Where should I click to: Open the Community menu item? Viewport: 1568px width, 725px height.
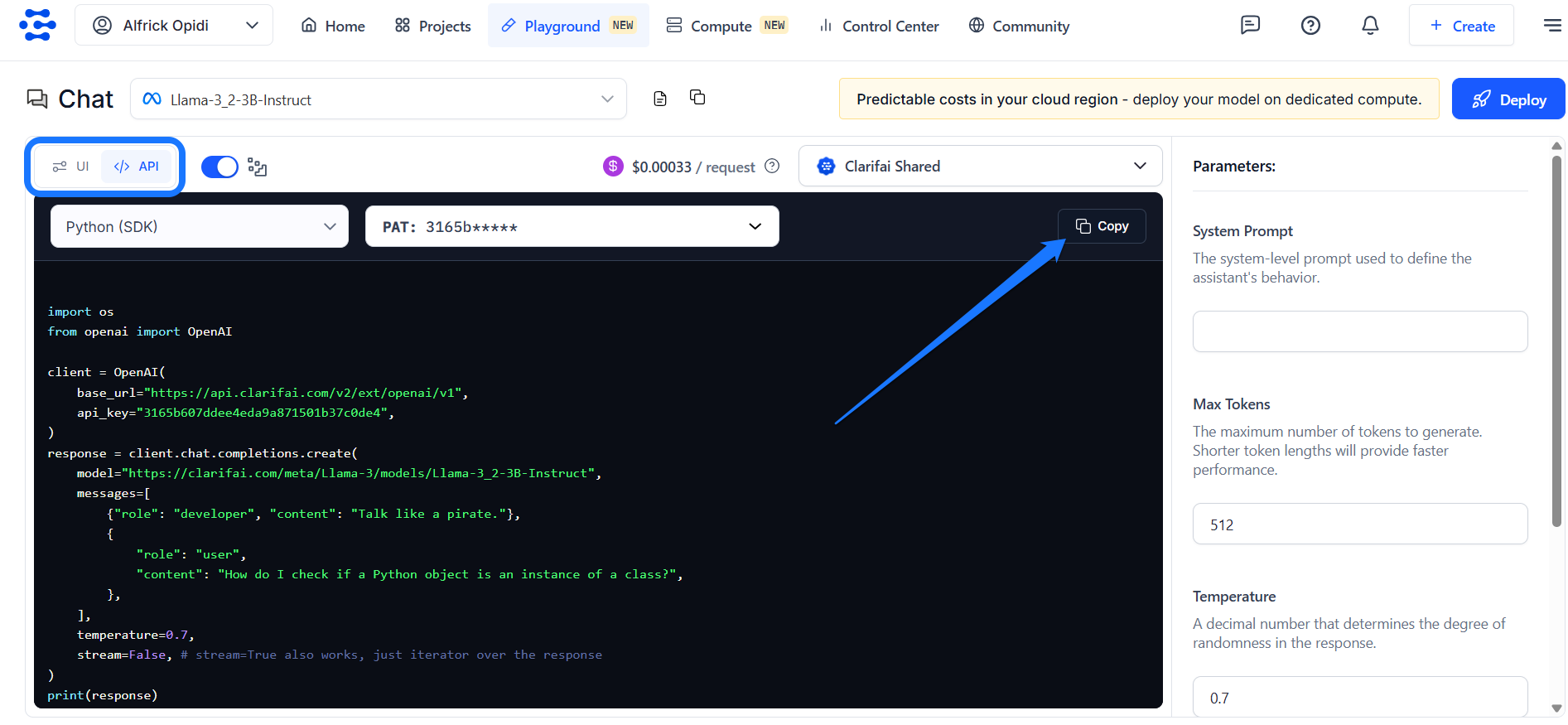point(1020,26)
